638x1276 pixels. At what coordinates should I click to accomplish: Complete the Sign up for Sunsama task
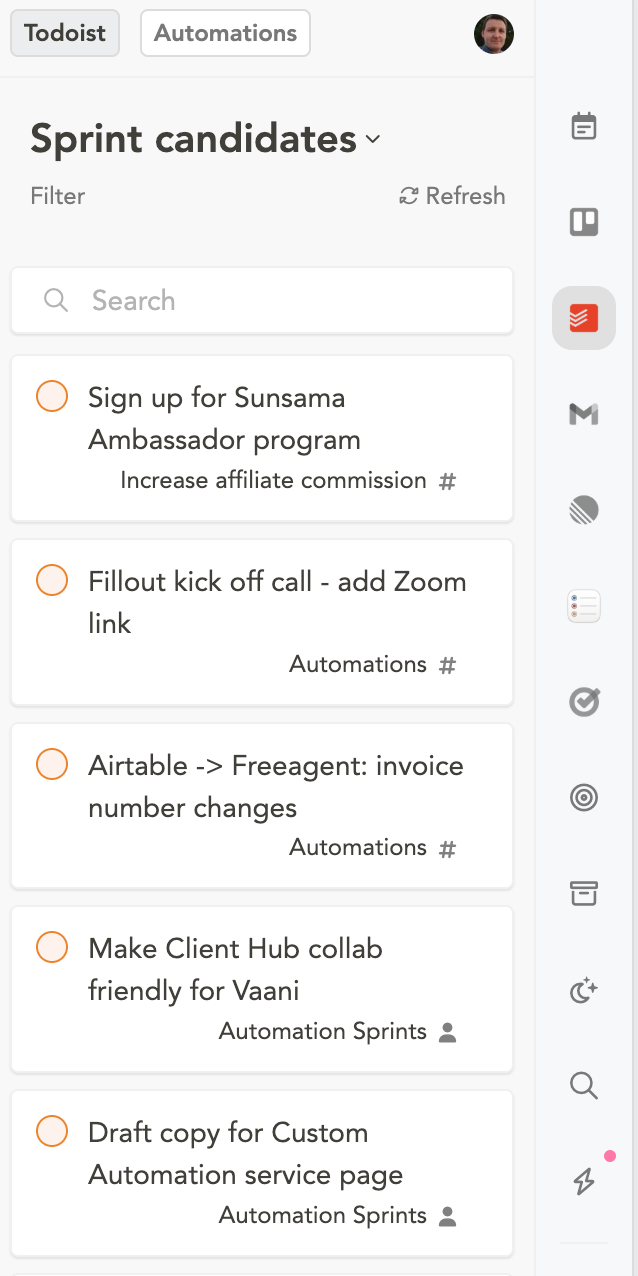52,396
